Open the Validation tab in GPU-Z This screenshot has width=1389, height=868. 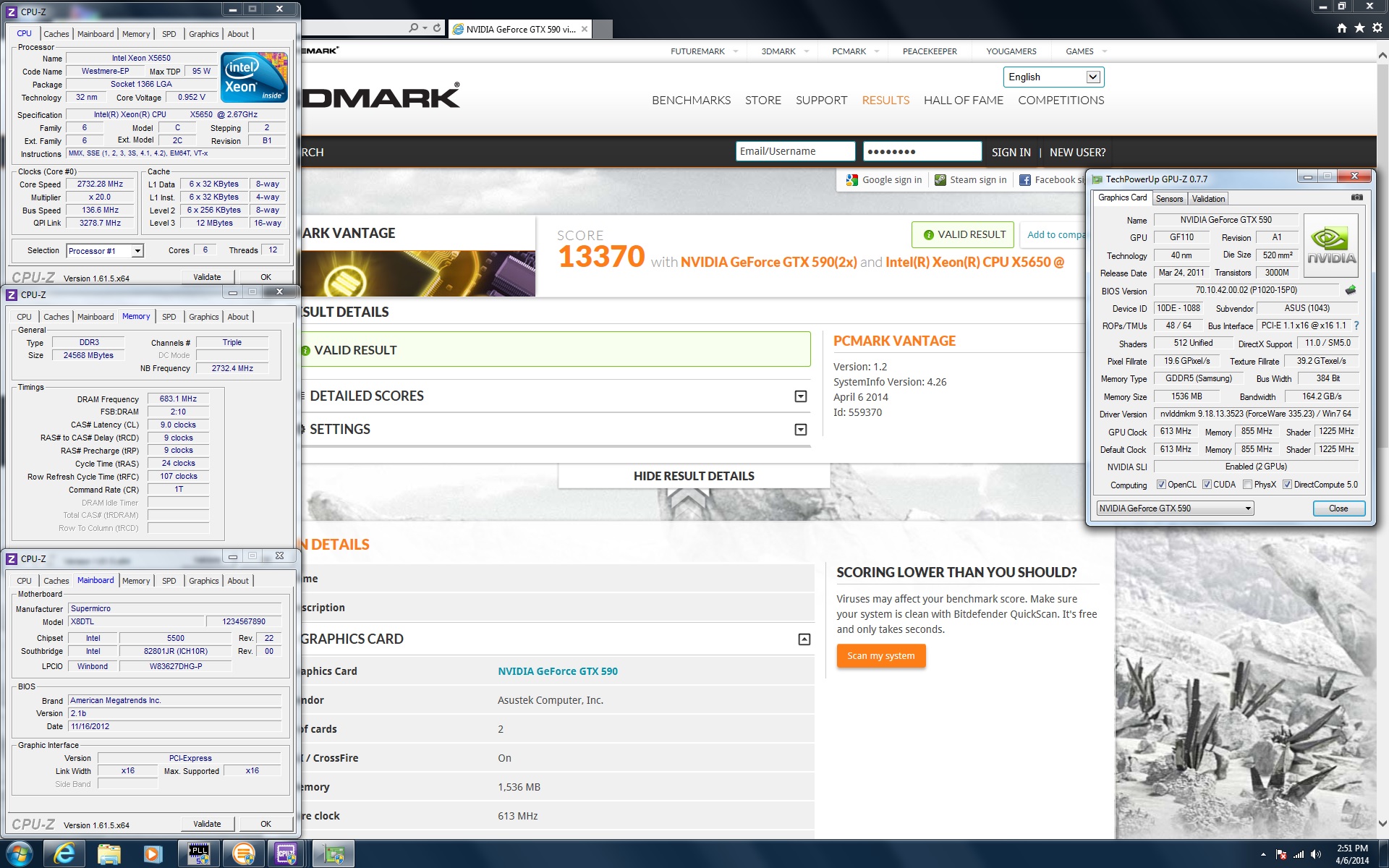(1208, 199)
